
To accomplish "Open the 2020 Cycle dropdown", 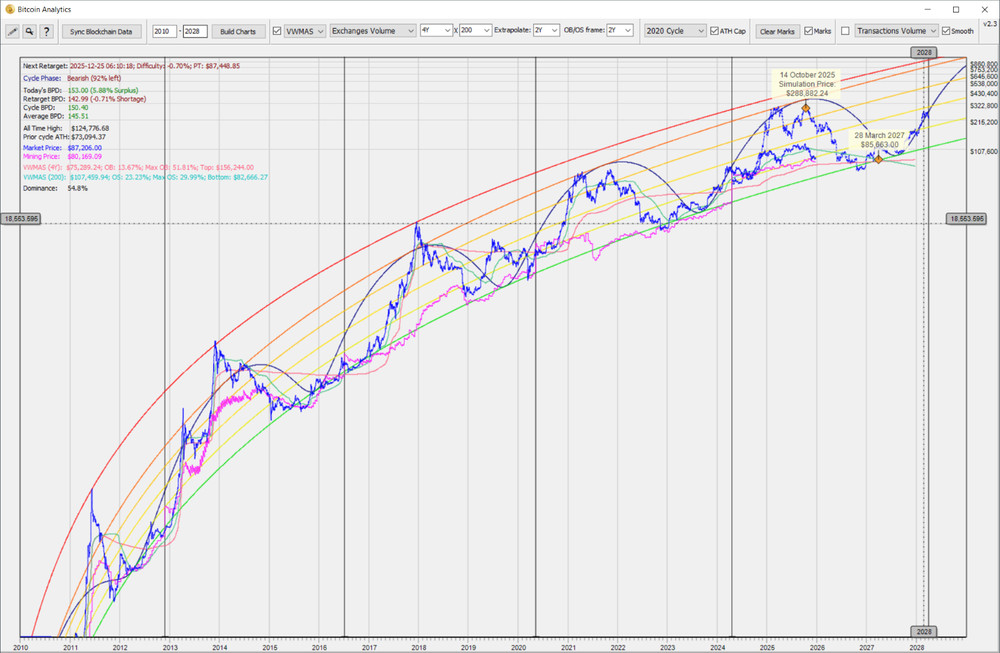I will (673, 31).
